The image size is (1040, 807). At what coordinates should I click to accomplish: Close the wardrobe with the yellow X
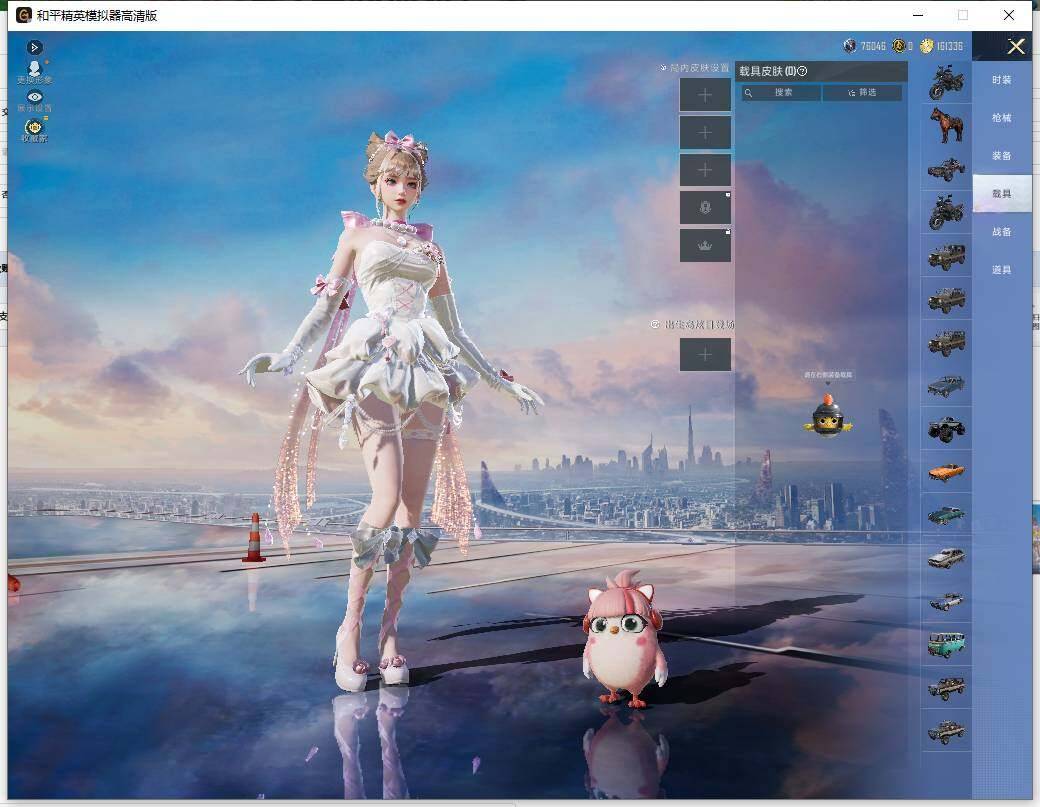pos(1016,46)
